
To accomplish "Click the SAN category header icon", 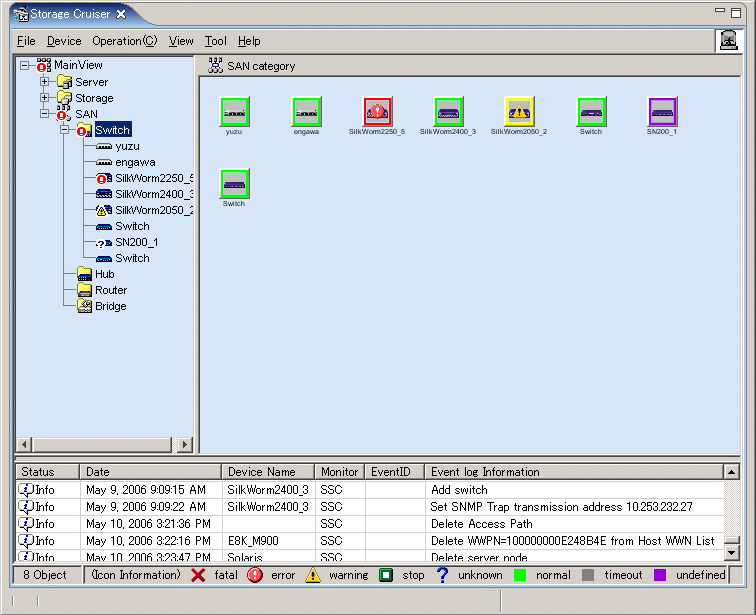I will (x=216, y=66).
